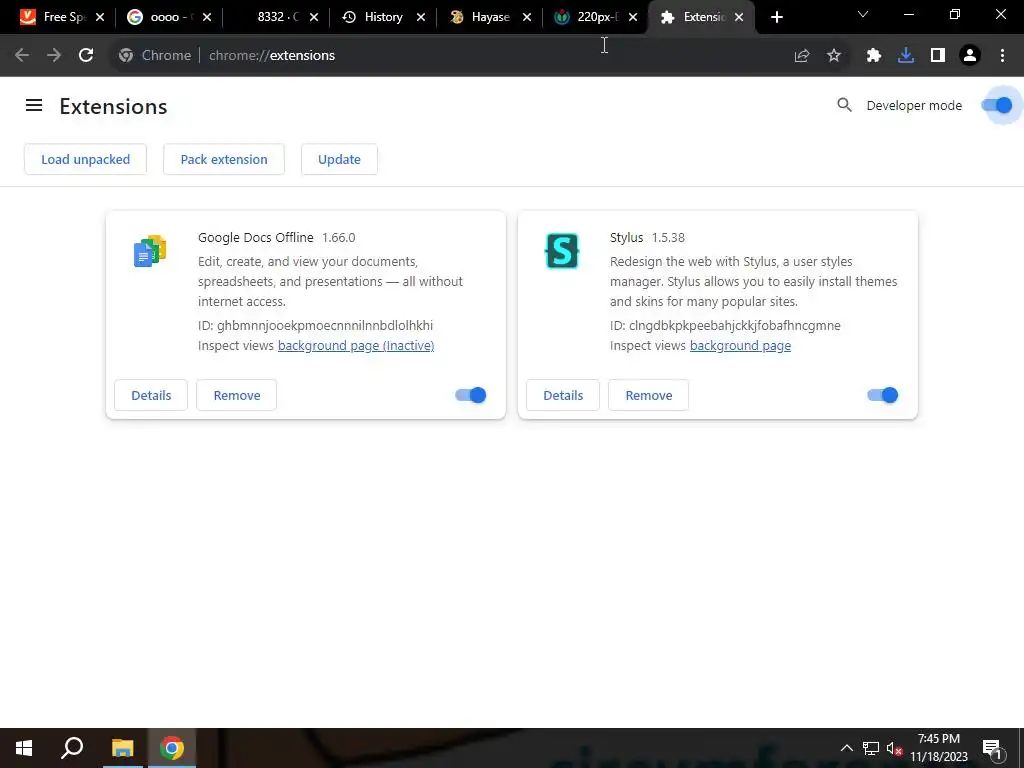Click the share page icon in address bar
The width and height of the screenshot is (1024, 768).
[x=802, y=56]
